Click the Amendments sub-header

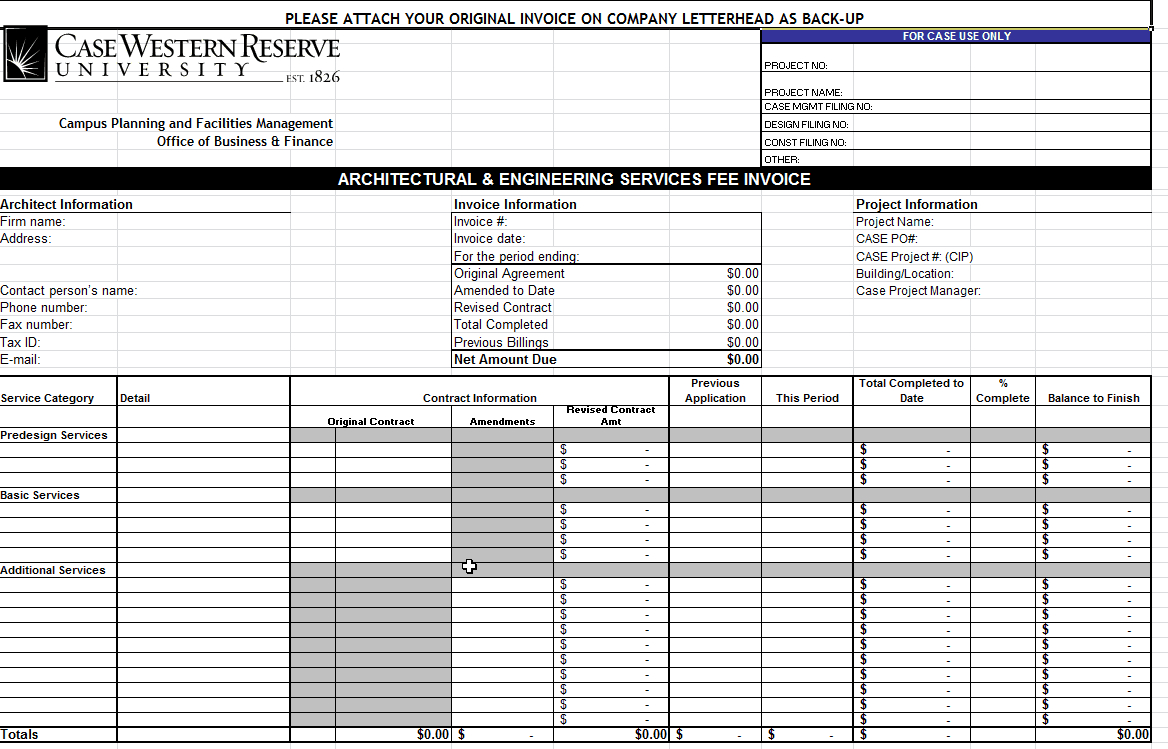tap(502, 421)
